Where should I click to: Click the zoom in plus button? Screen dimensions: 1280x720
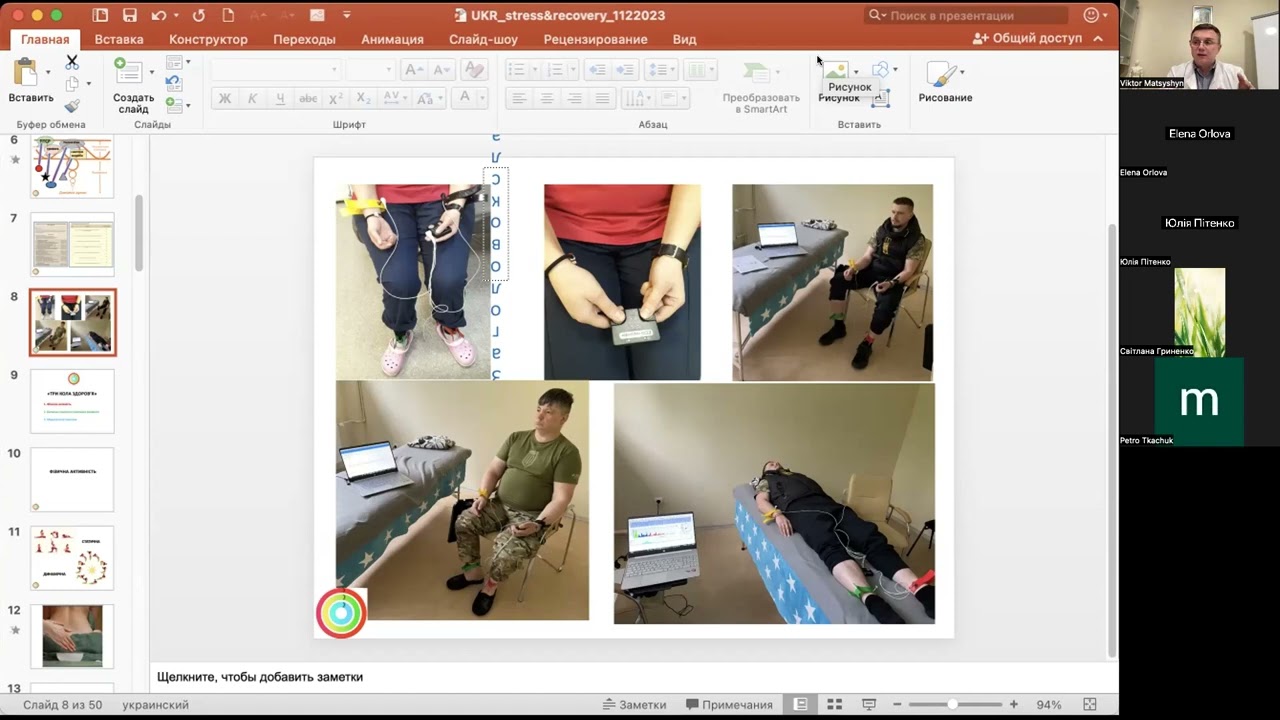click(x=1014, y=705)
